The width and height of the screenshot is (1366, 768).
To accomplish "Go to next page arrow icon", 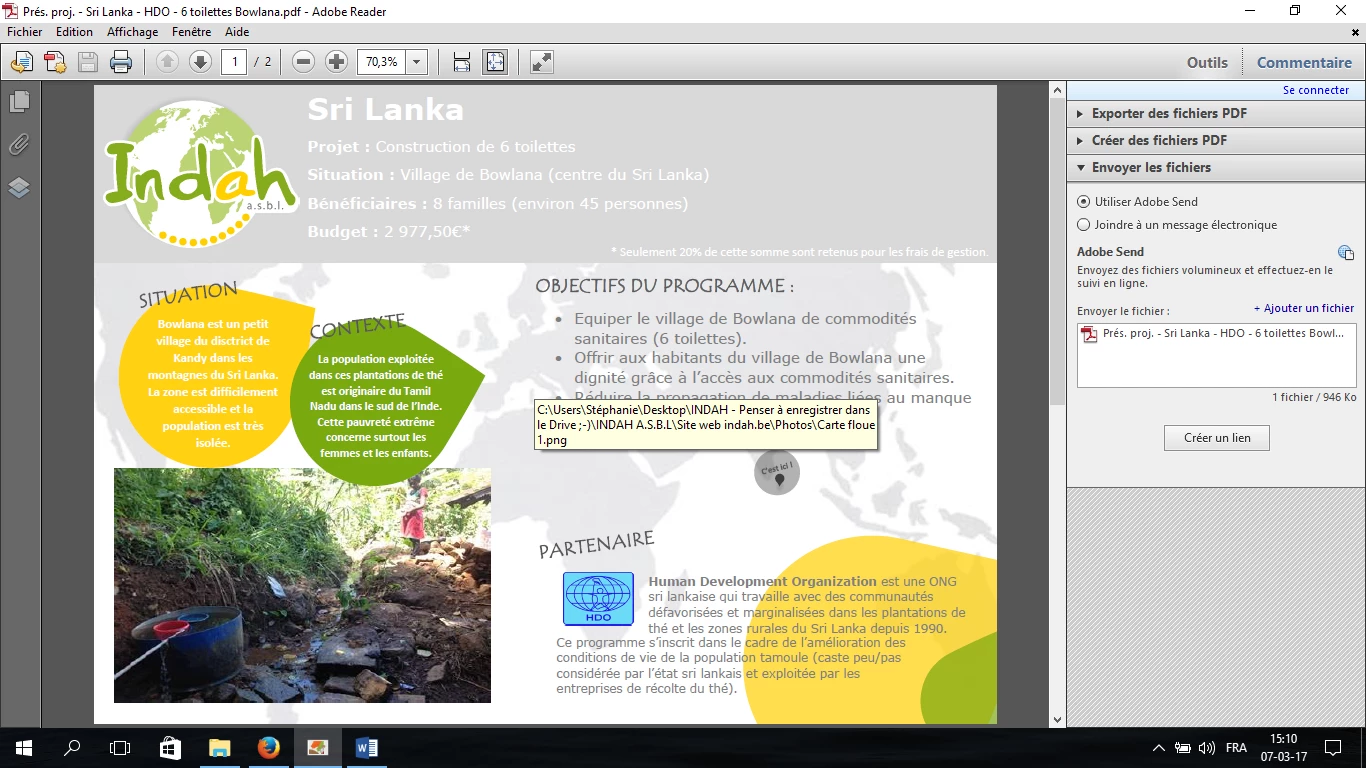I will pos(200,62).
